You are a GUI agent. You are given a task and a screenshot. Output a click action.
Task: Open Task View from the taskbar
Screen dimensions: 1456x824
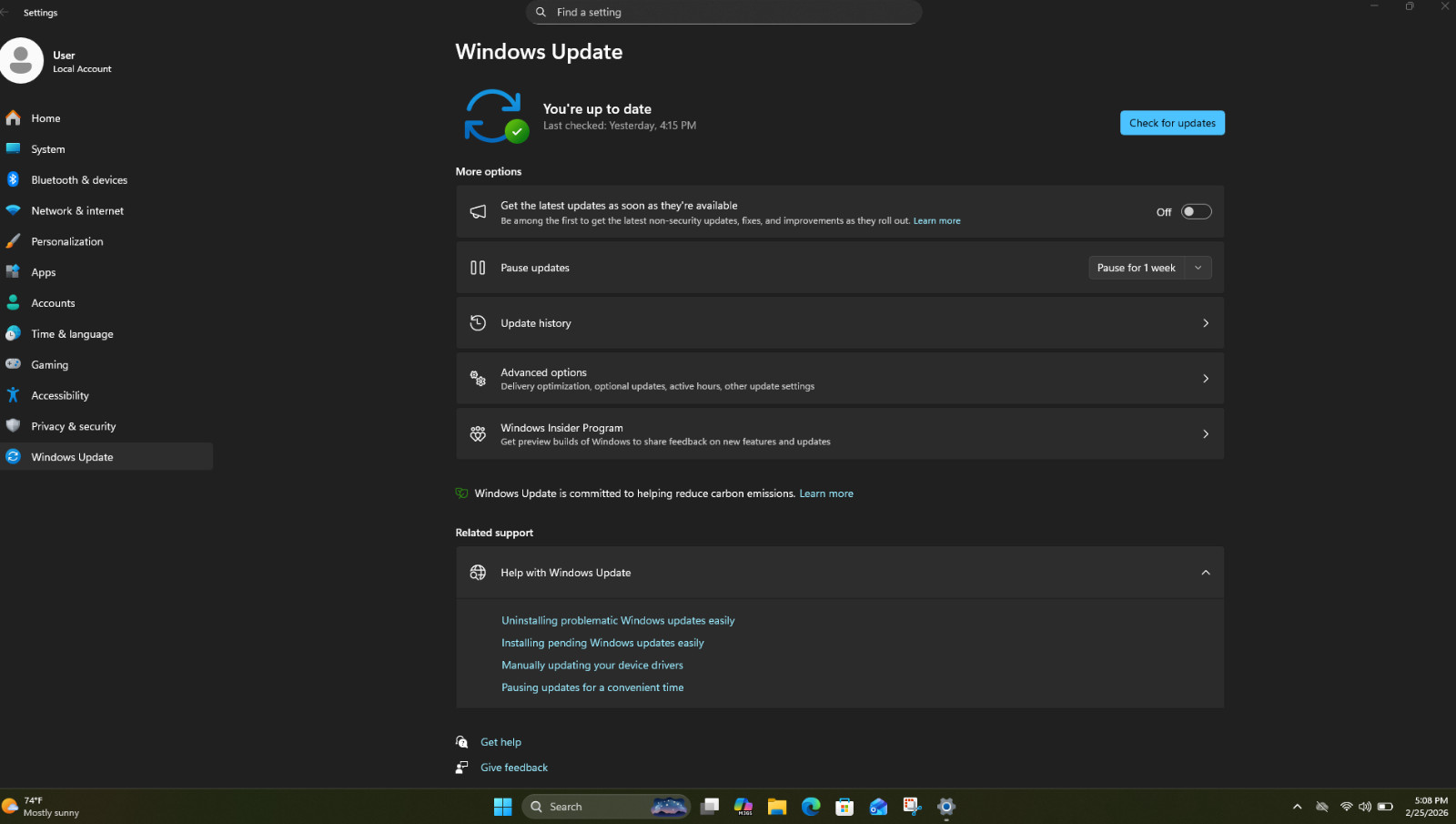coord(710,807)
